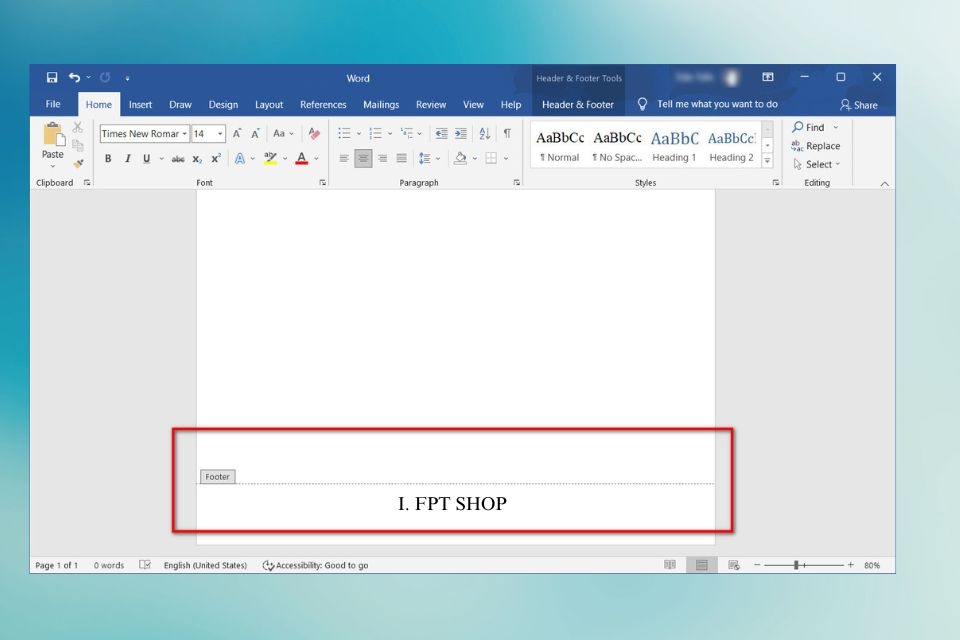Screen dimensions: 960x640
Task: Toggle Italic formatting
Action: pyautogui.click(x=127, y=159)
